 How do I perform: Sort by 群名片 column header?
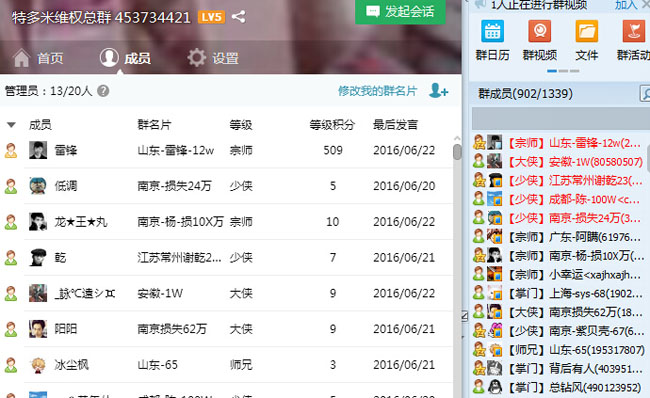154,125
